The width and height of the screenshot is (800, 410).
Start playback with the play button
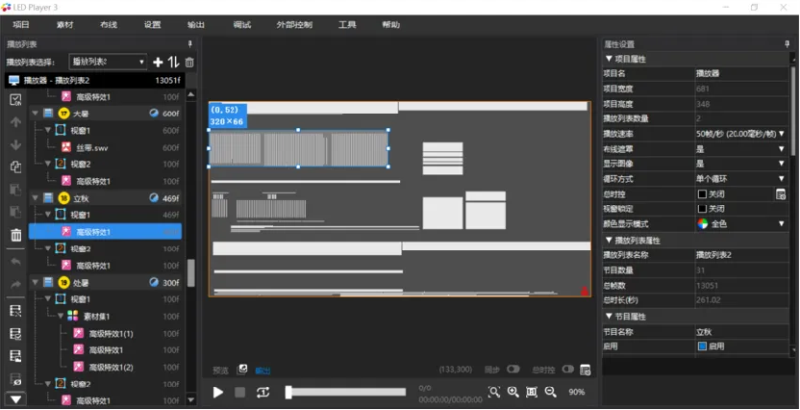point(218,392)
